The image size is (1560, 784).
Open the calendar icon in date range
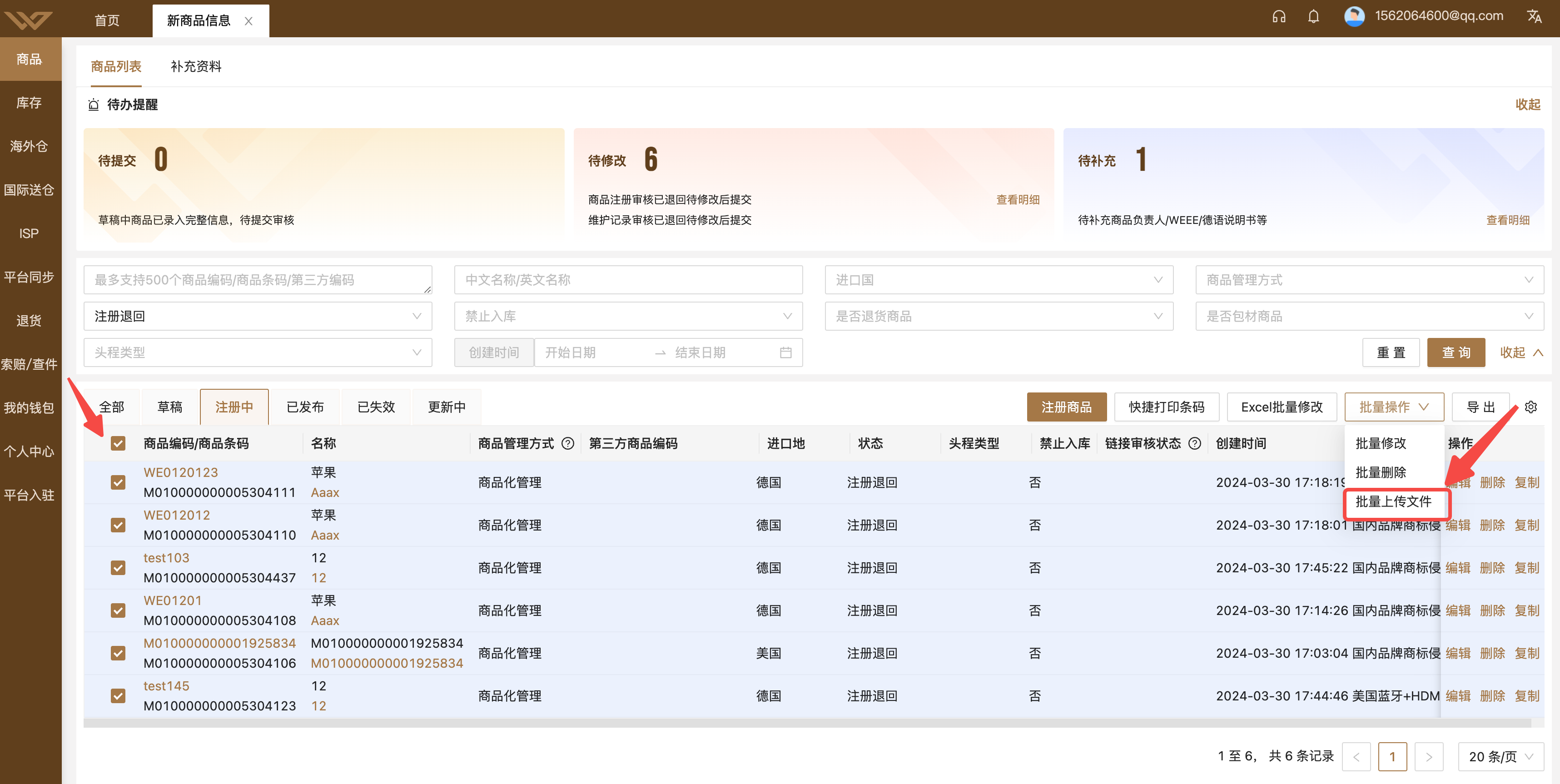coord(785,352)
